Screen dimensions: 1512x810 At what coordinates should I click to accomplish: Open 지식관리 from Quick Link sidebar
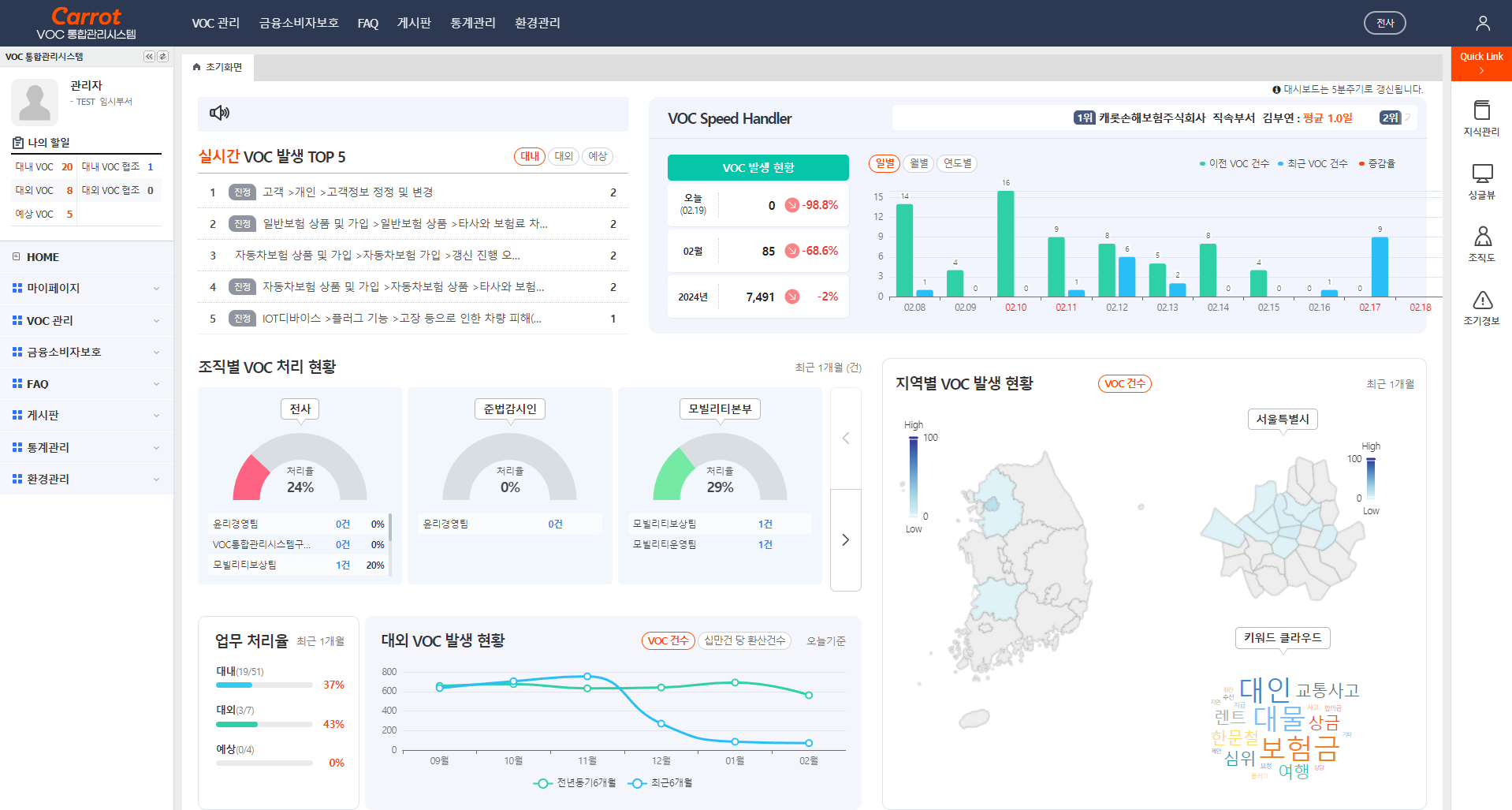pos(1481,118)
